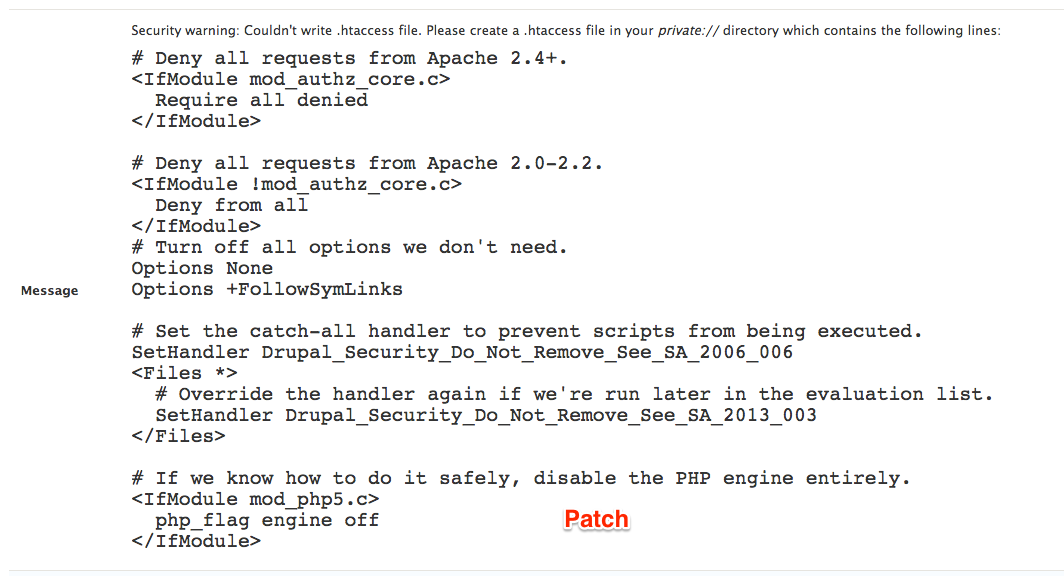
Task: Click the 'Options None' line
Action: tap(202, 269)
